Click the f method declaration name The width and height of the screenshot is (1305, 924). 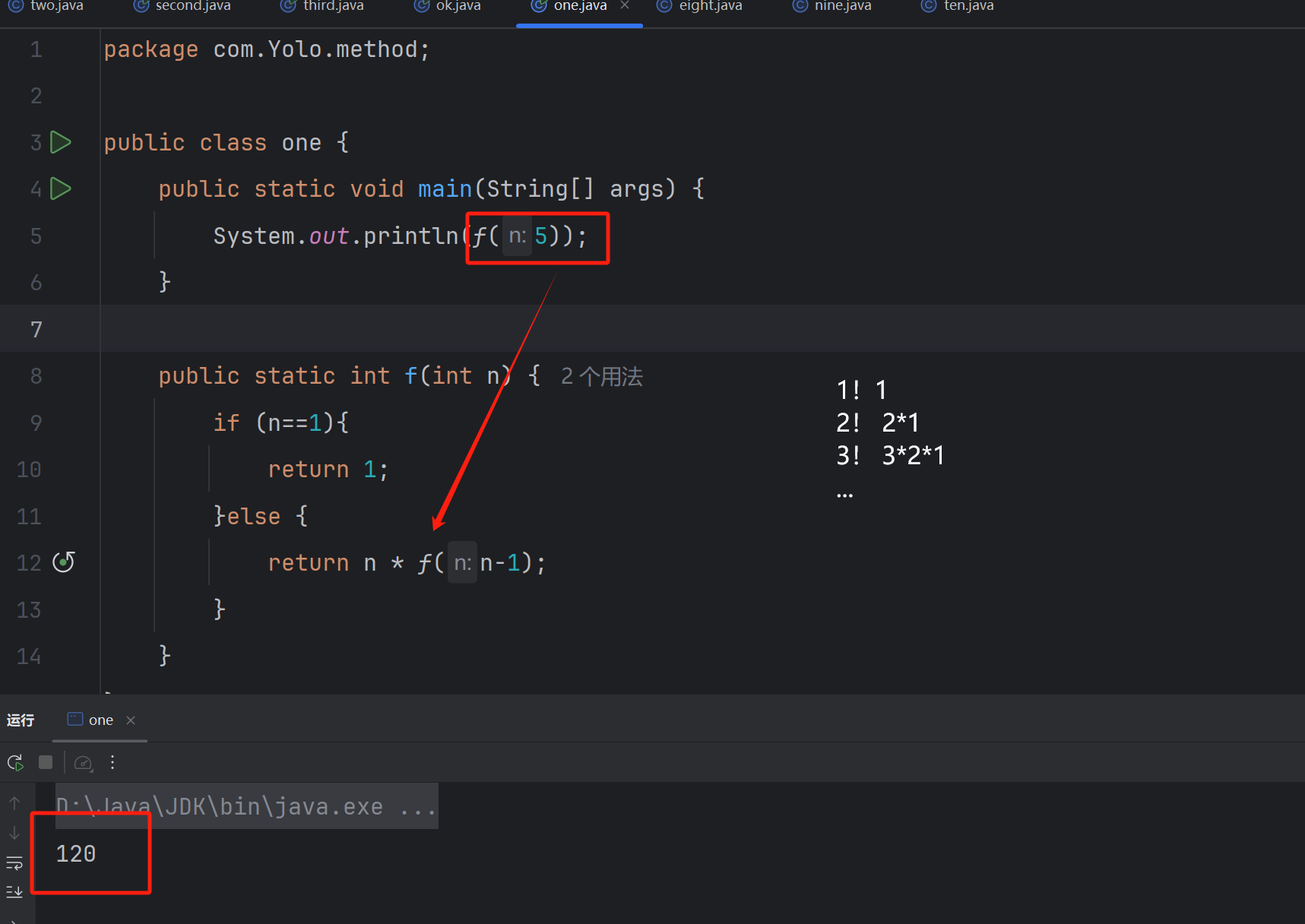410,376
